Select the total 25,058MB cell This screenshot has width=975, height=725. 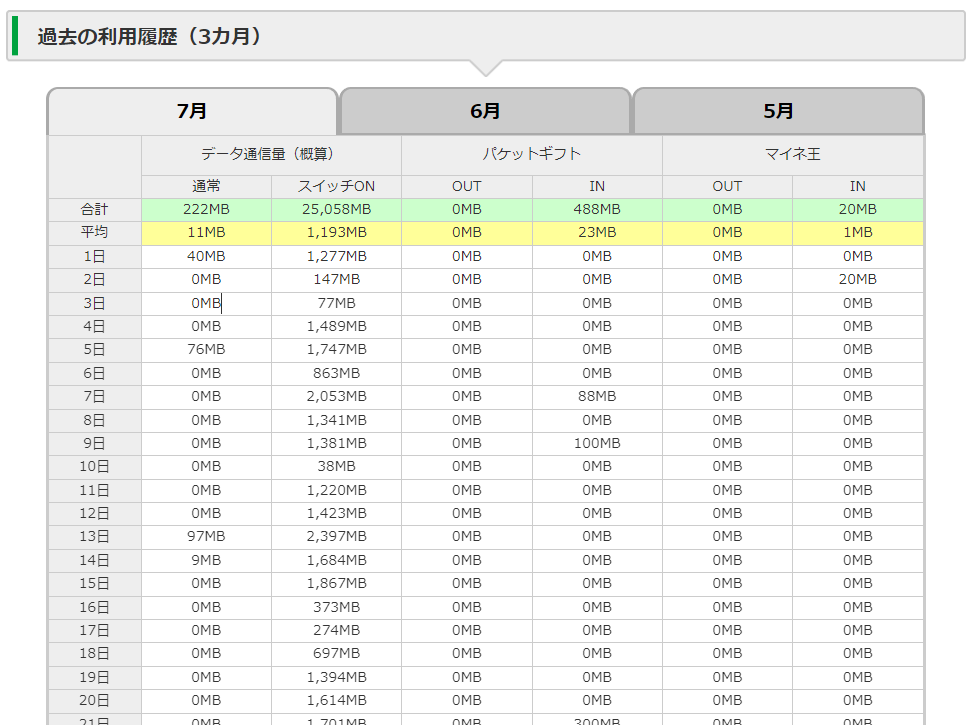[x=336, y=210]
